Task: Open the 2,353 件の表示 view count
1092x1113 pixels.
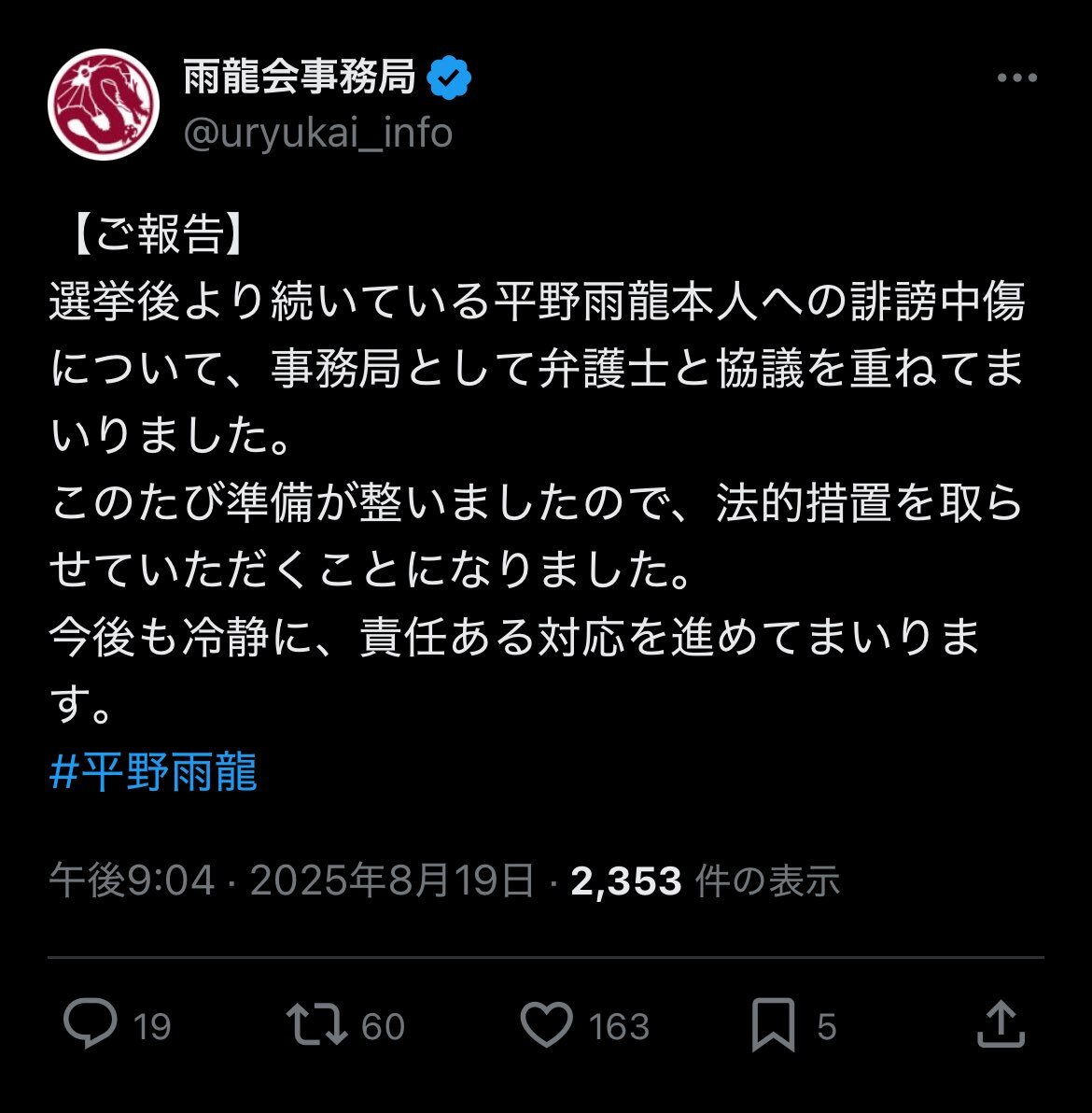Action: [x=706, y=881]
